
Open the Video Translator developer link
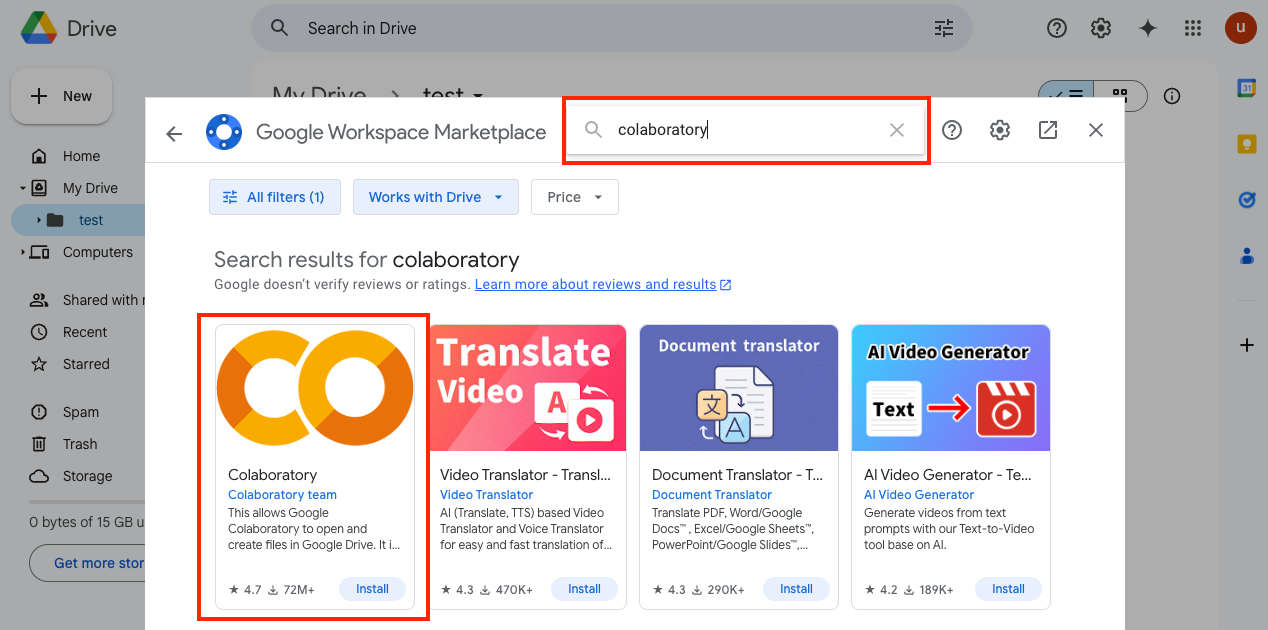(x=486, y=495)
